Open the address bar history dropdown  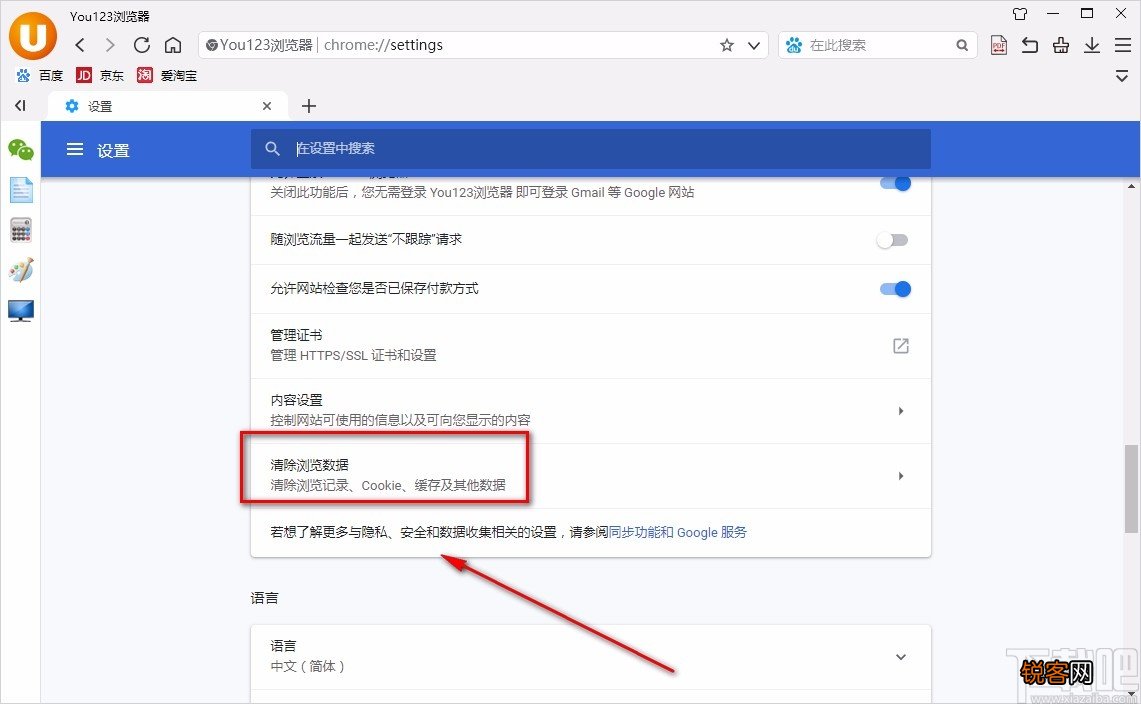click(x=755, y=45)
